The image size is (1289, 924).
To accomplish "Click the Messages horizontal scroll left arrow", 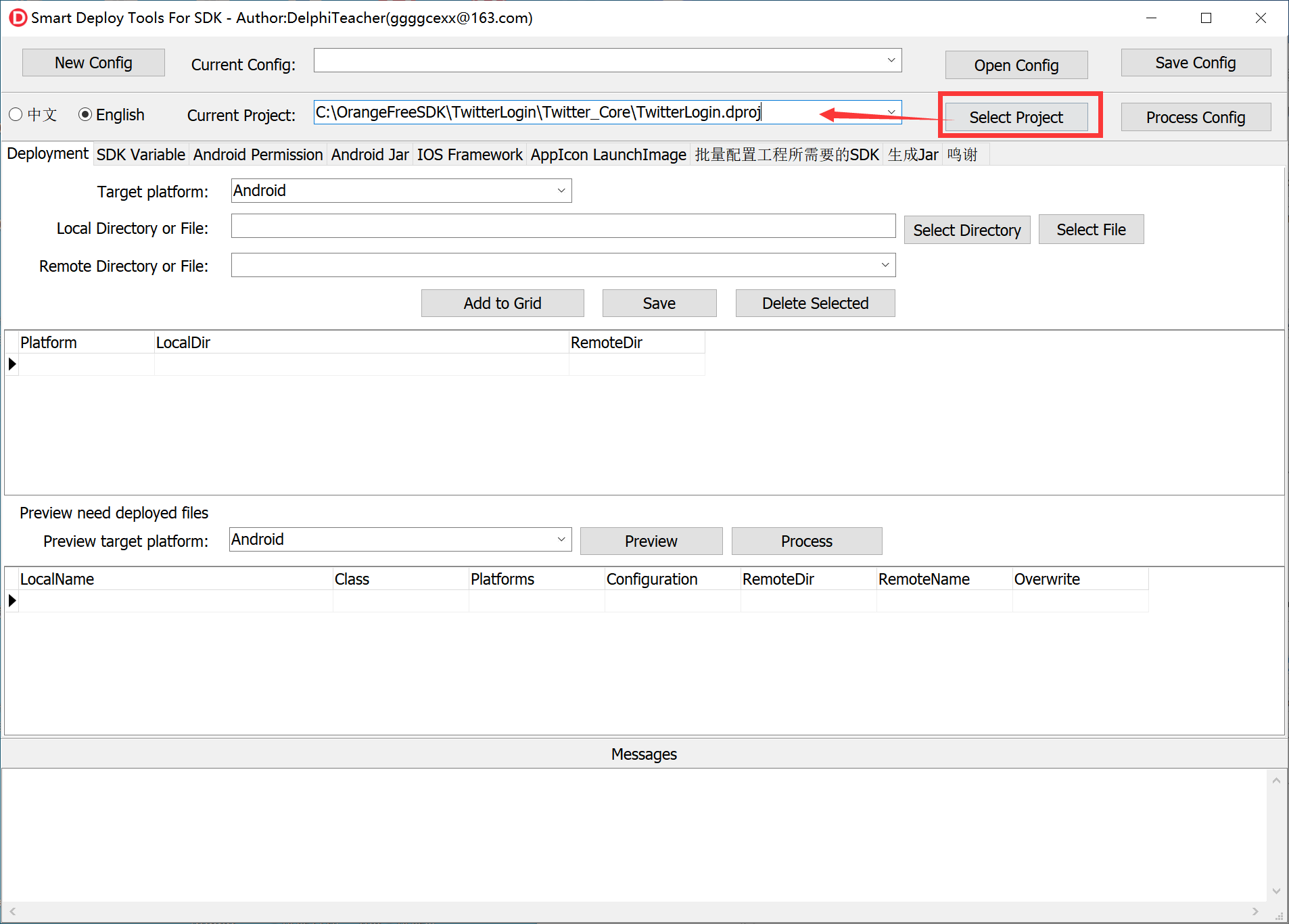I will [x=12, y=911].
